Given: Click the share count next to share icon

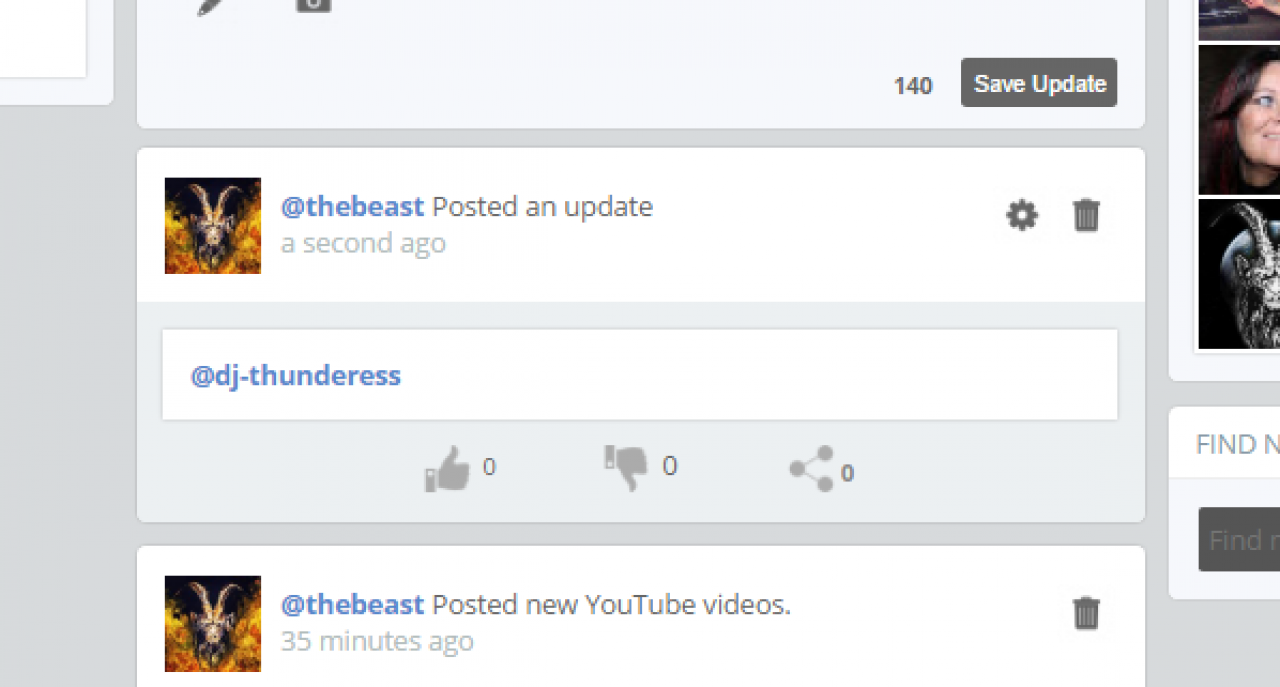Looking at the screenshot, I should click(x=847, y=474).
